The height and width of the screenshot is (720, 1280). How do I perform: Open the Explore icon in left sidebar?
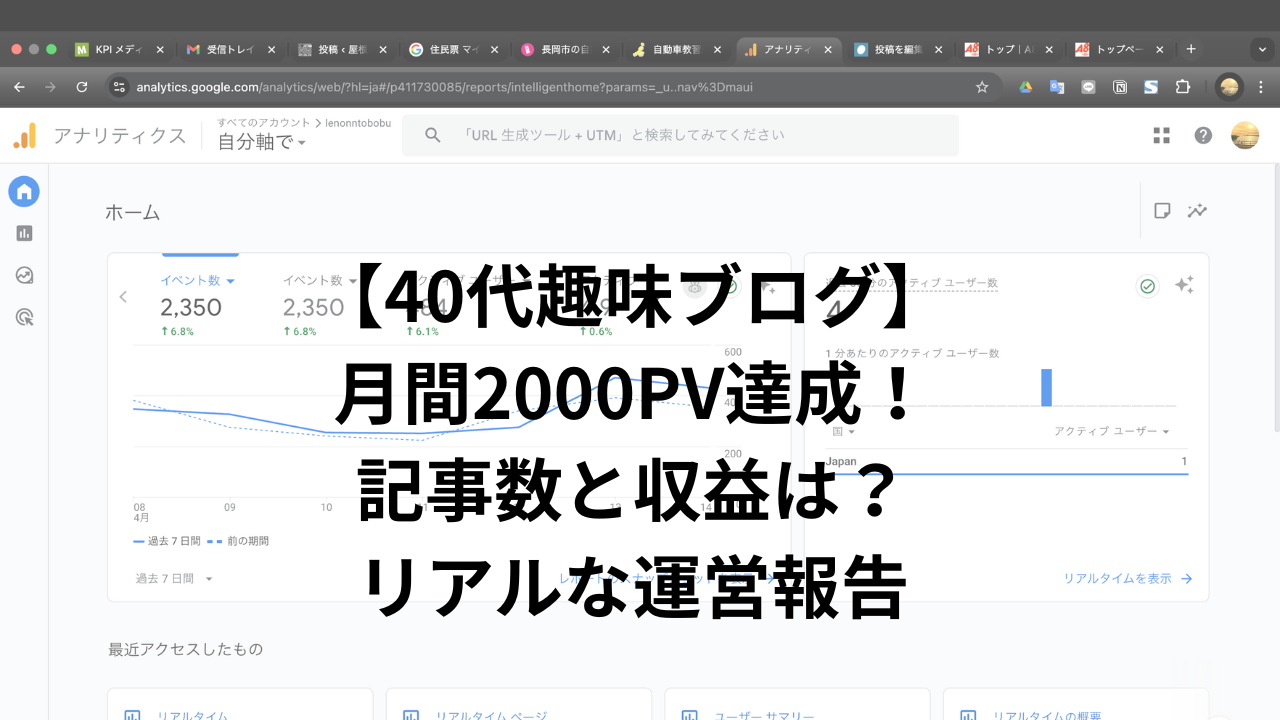click(x=24, y=275)
